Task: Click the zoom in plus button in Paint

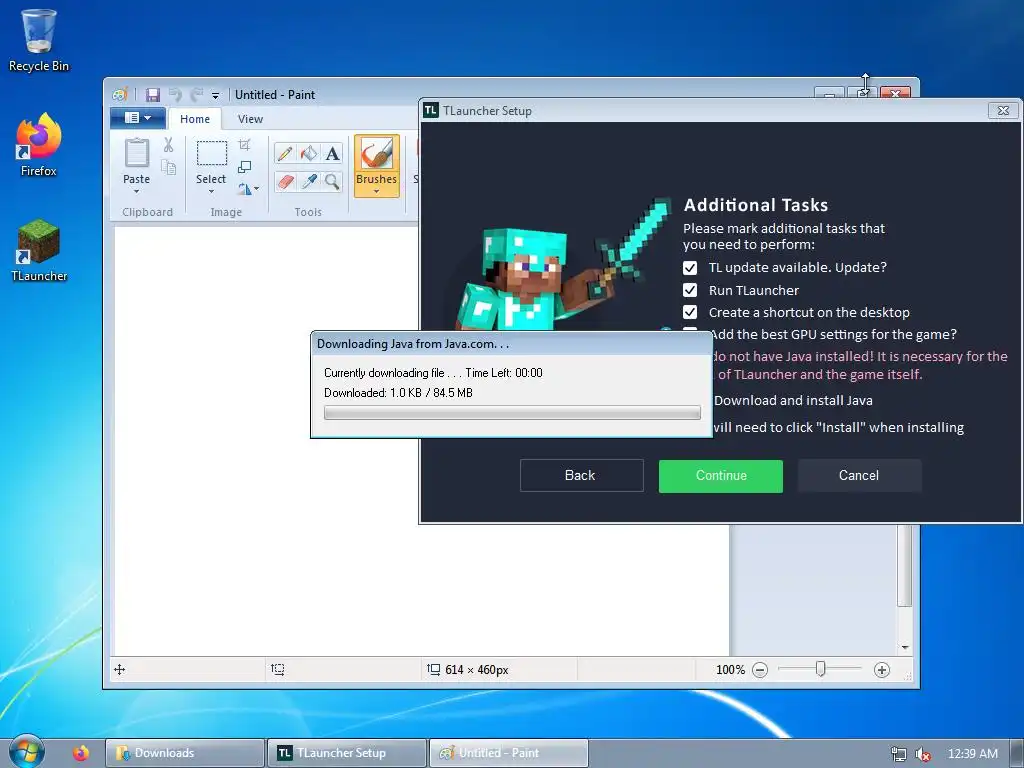Action: 882,670
